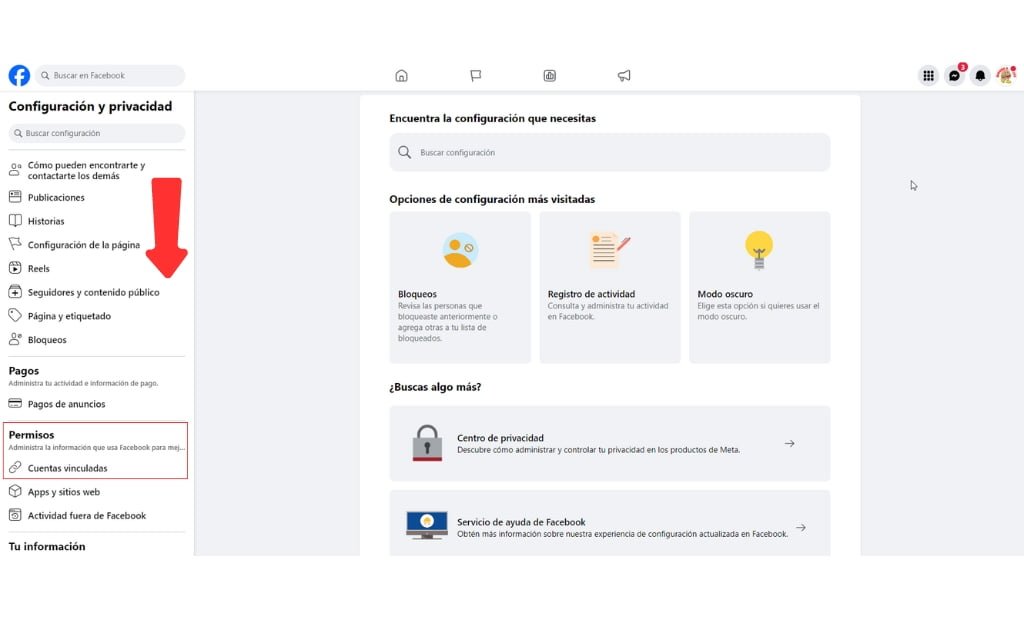
Task: Open Messenger icon showing 3 notifications
Action: coord(954,75)
